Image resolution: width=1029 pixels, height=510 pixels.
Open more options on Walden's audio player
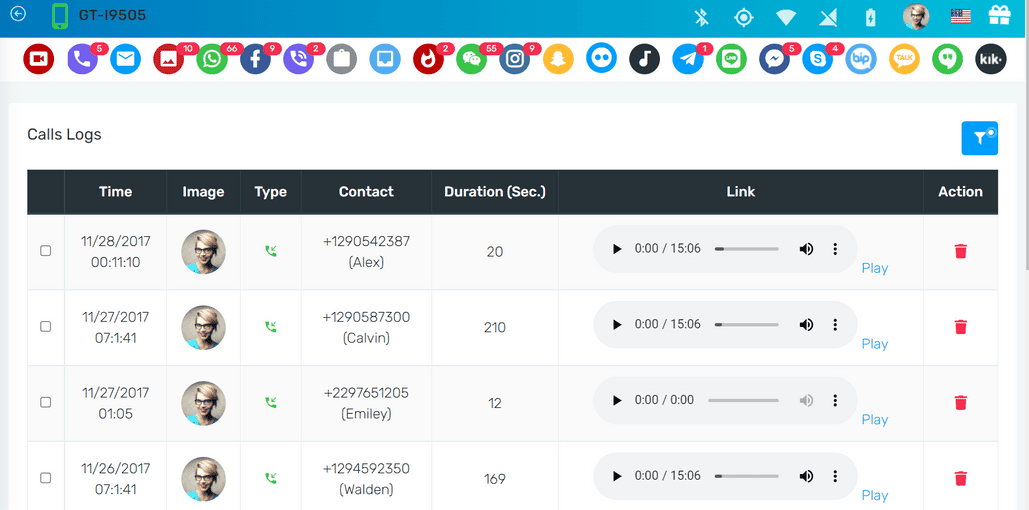coord(835,476)
